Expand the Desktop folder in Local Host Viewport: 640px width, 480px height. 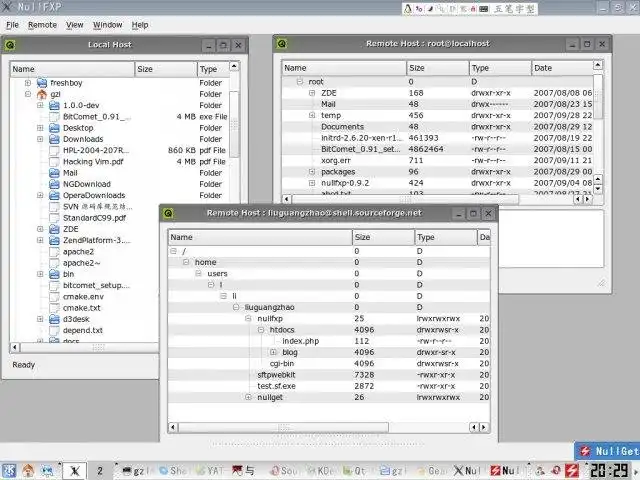pyautogui.click(x=40, y=128)
